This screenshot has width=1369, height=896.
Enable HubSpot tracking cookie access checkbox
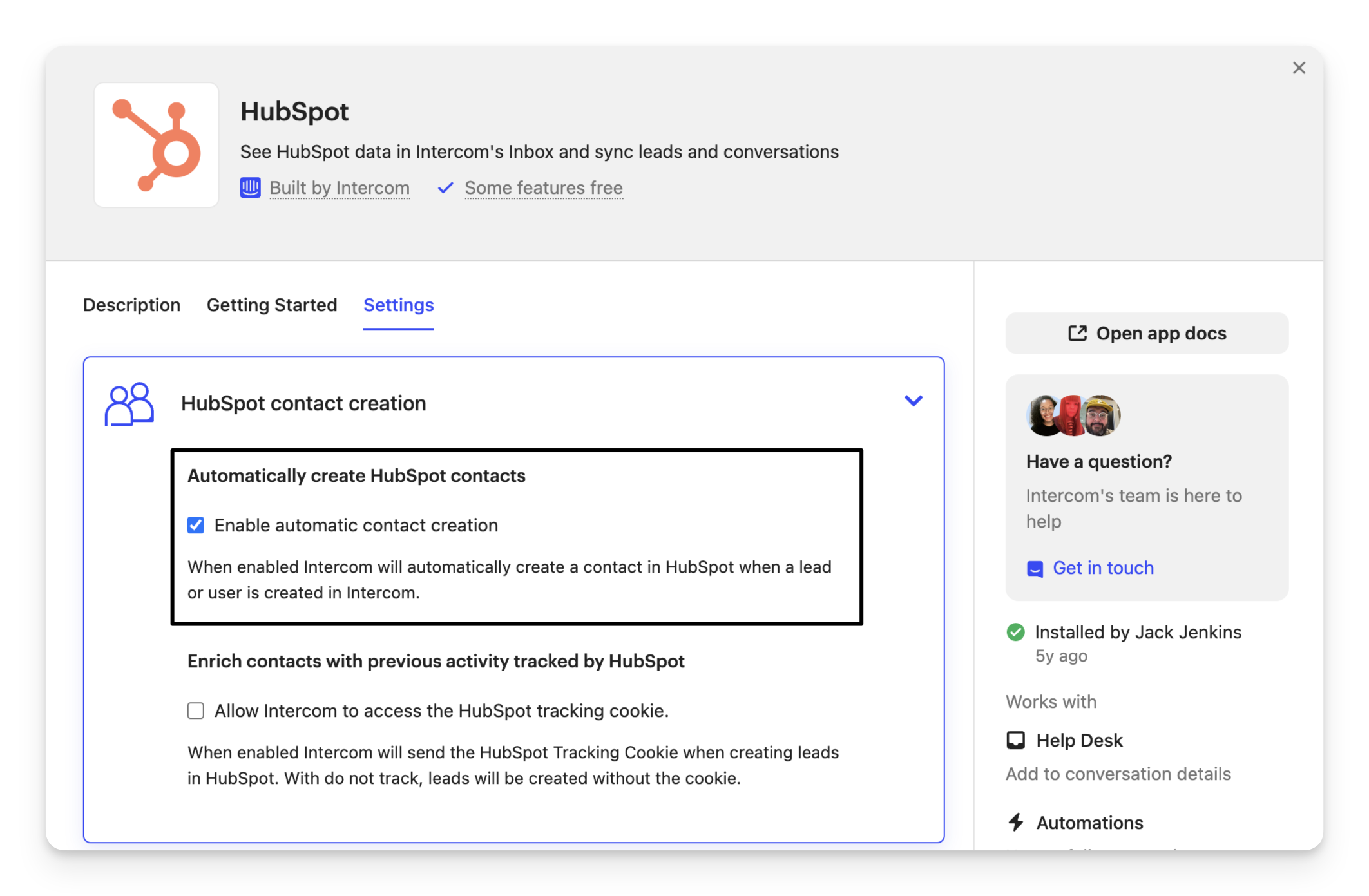click(196, 711)
